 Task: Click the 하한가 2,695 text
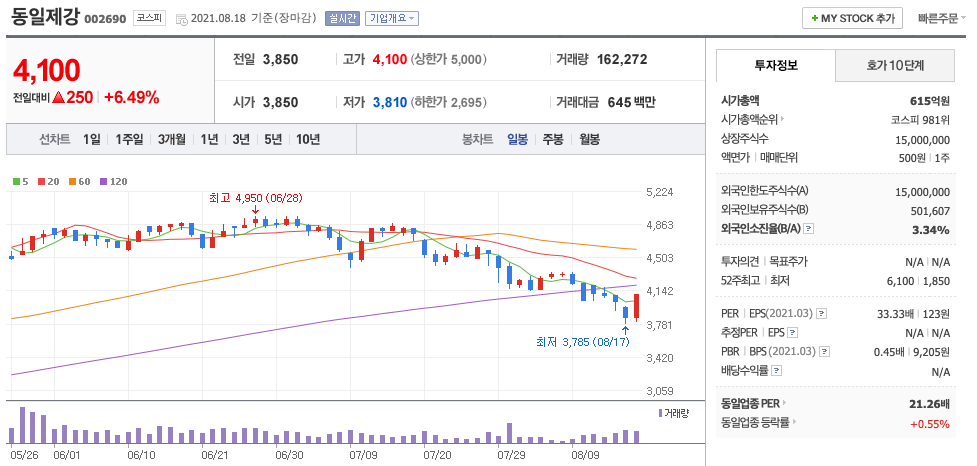449,102
